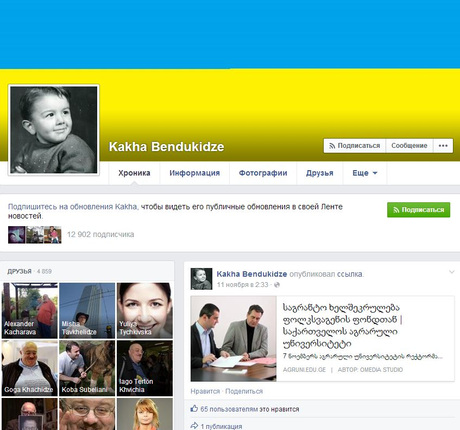460x430 pixels.
Task: Open the post options chevron
Action: tap(451, 272)
